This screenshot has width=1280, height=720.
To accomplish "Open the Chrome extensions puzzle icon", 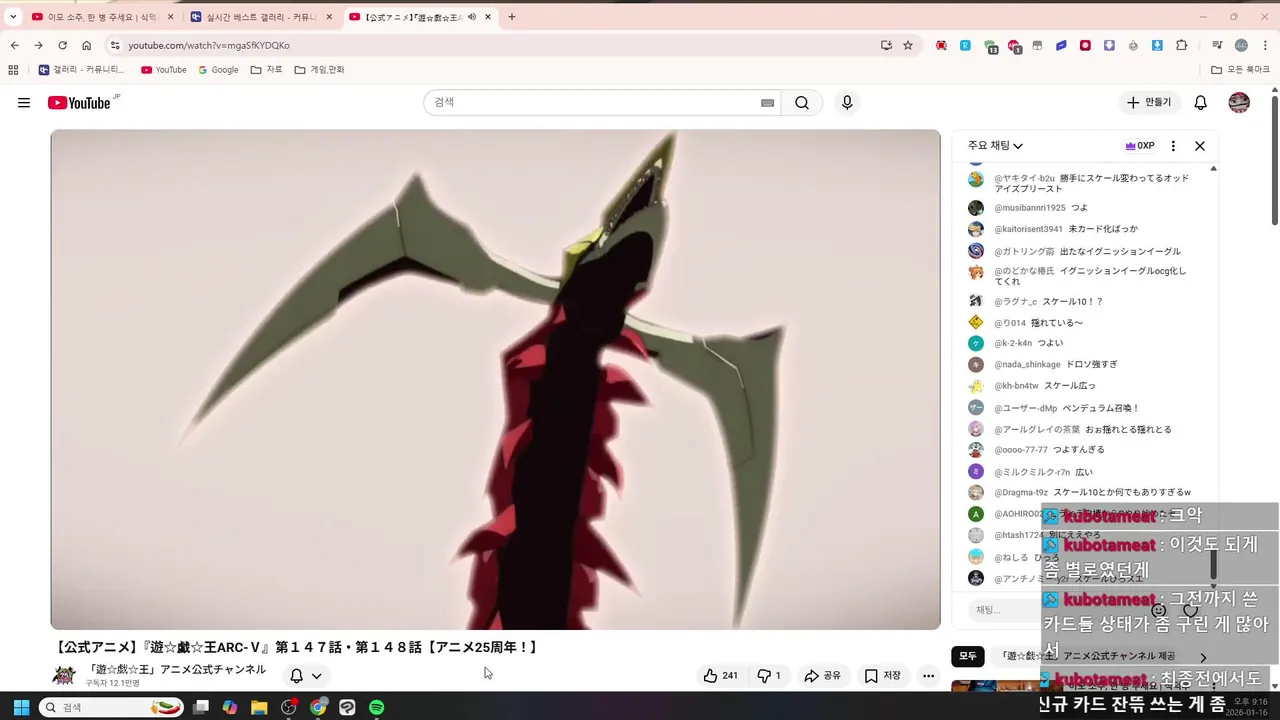I will pyautogui.click(x=1182, y=45).
